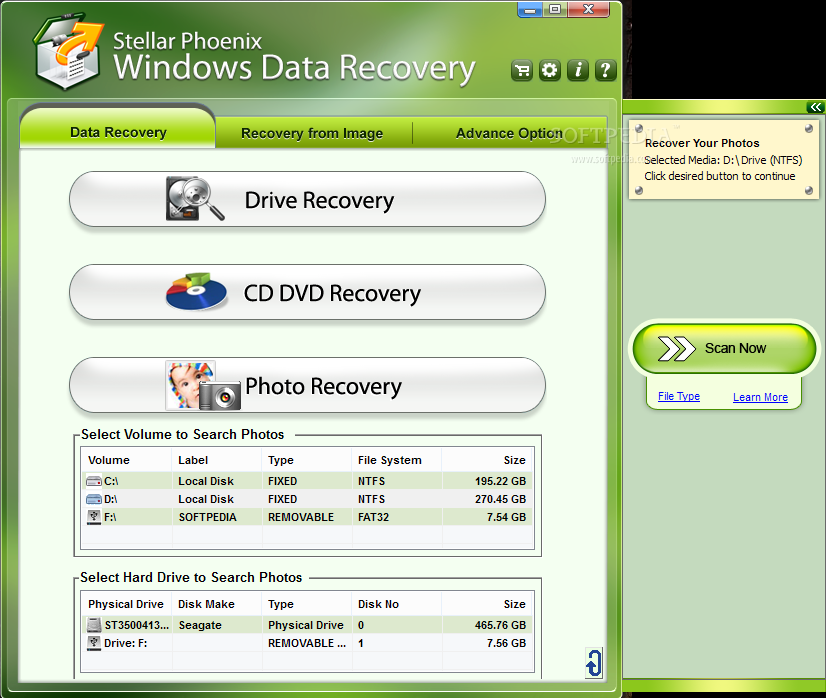Open help question mark icon
The width and height of the screenshot is (826, 698).
(606, 70)
